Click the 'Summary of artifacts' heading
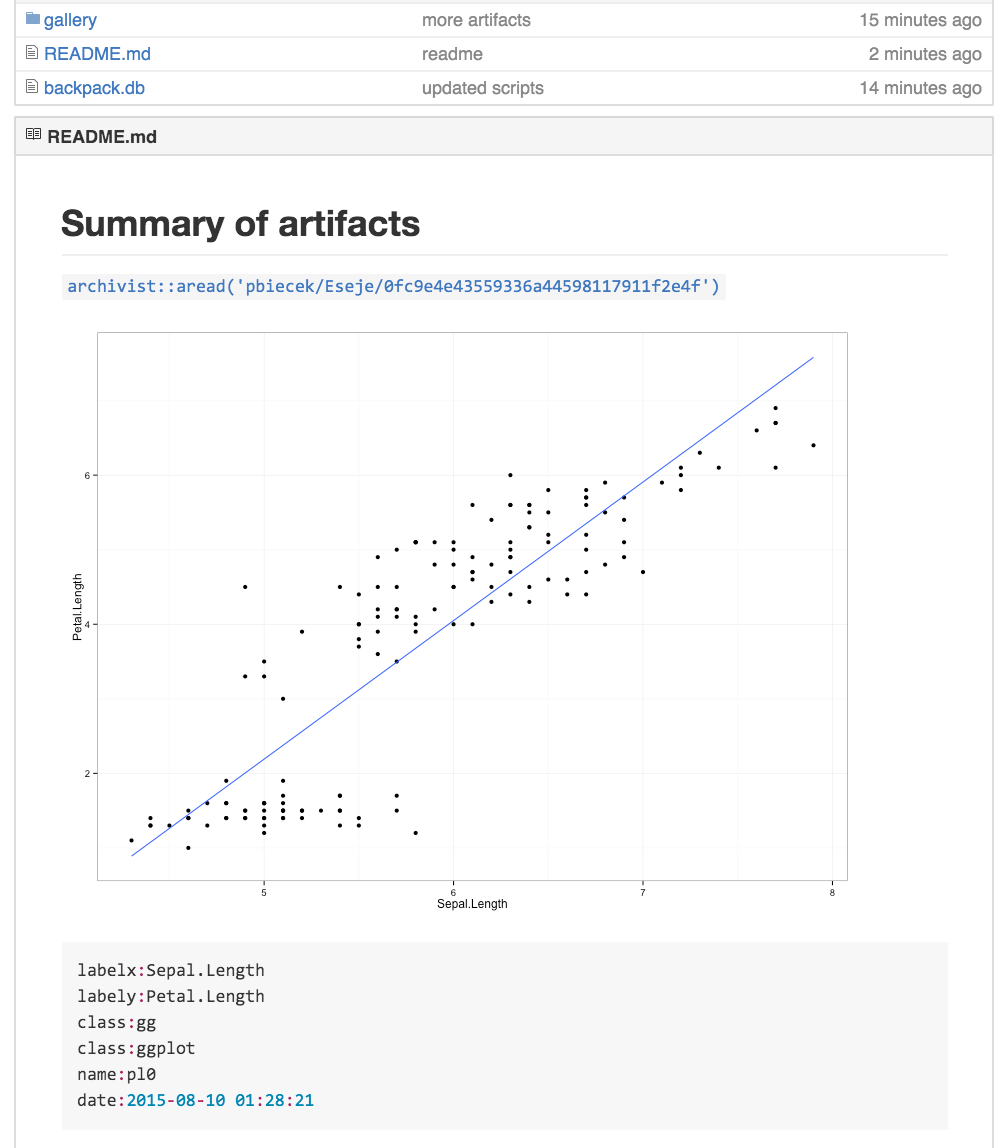This screenshot has height=1148, width=1008. coord(241,223)
